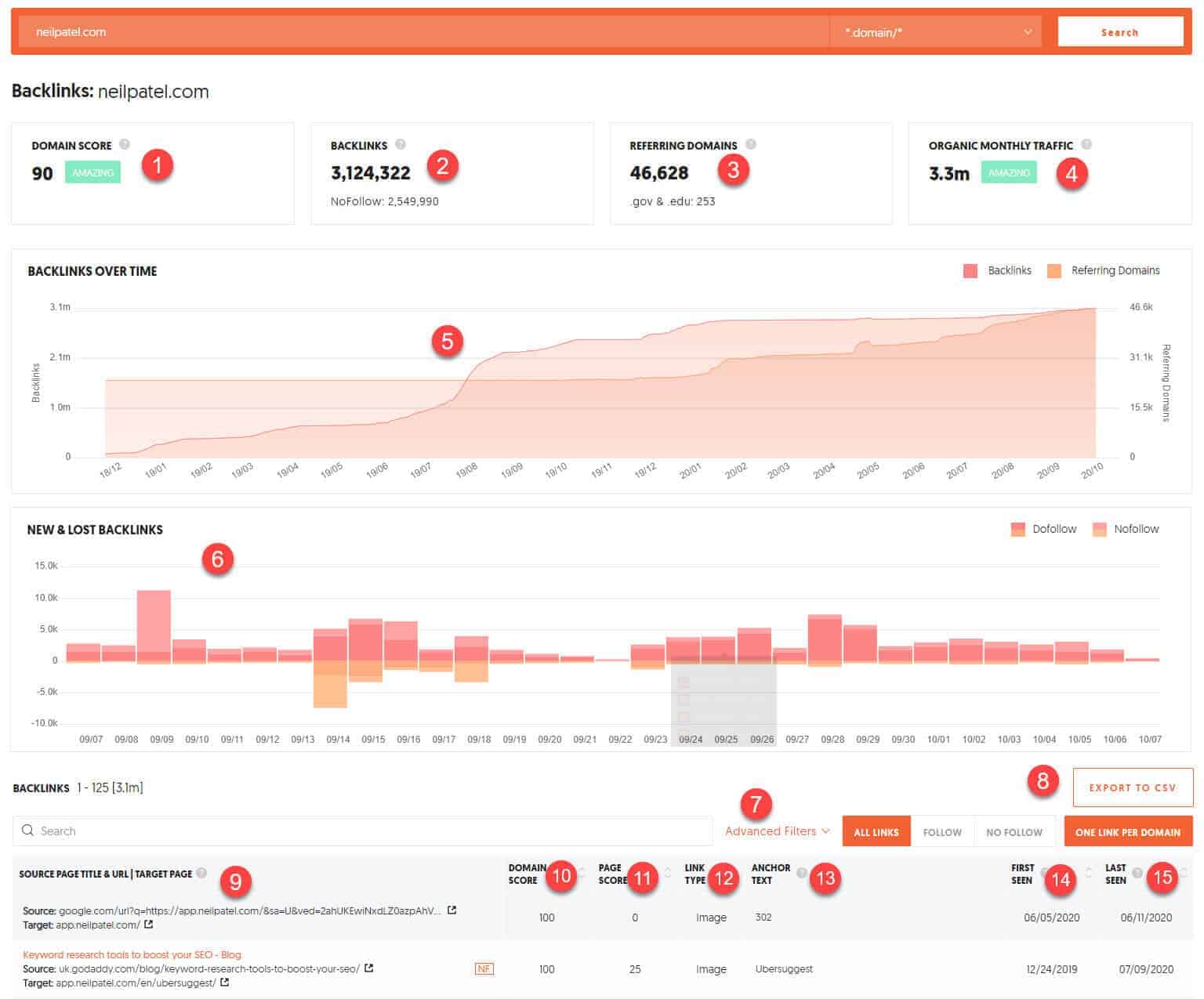Open the uk.godaddy.com source external link icon
1204x999 pixels.
coord(369,968)
